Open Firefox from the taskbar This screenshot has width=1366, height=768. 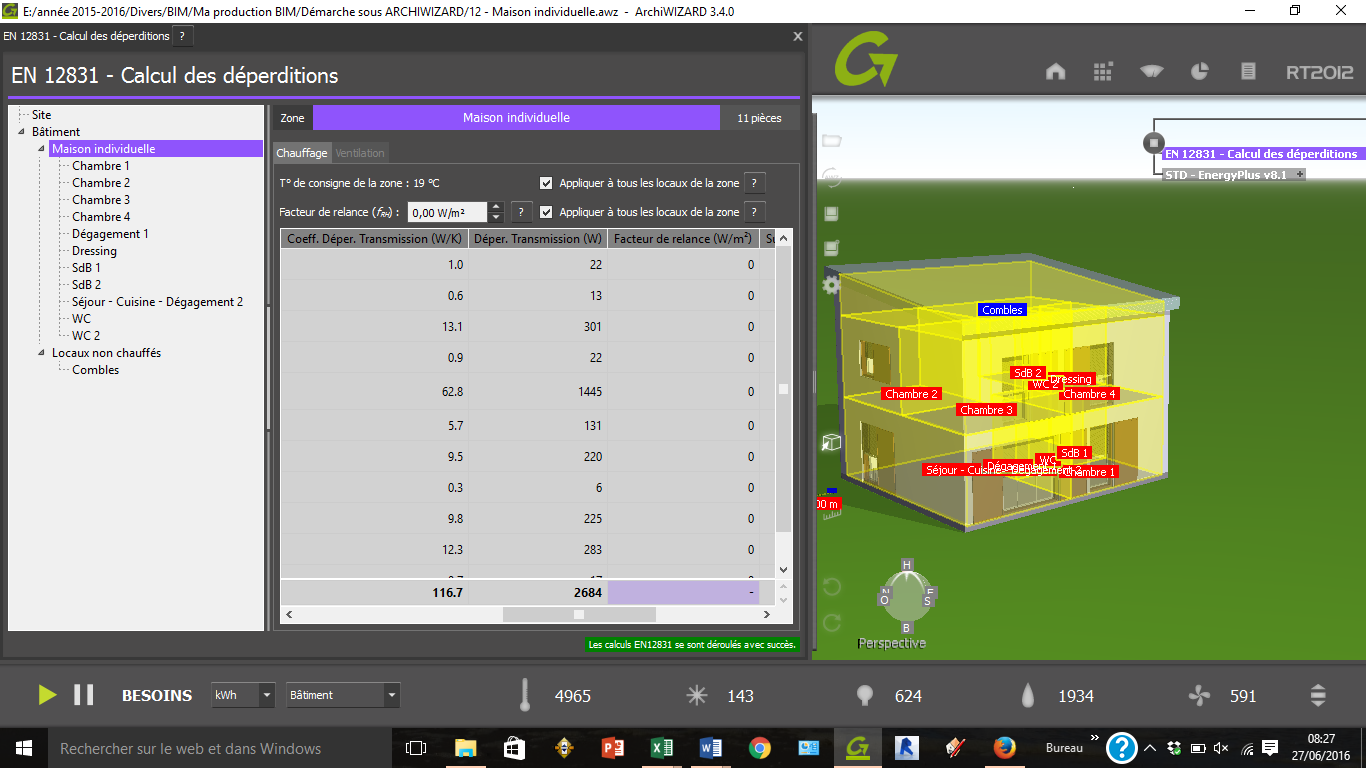pos(1005,748)
